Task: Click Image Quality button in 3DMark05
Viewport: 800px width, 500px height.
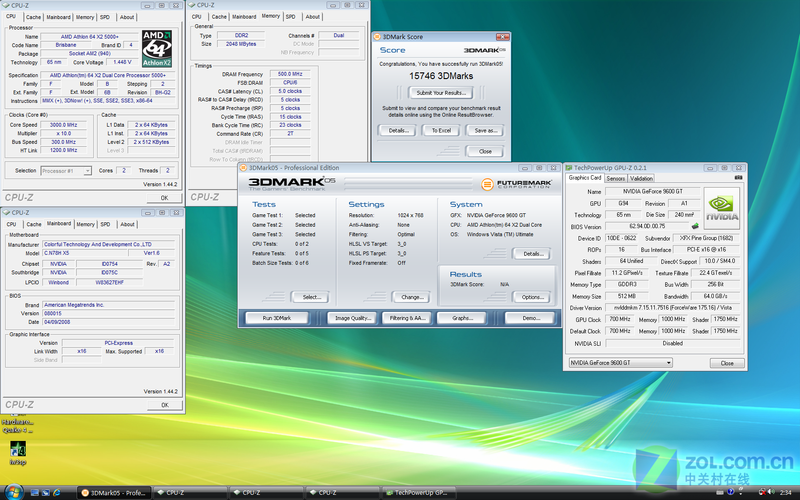Action: (352, 318)
